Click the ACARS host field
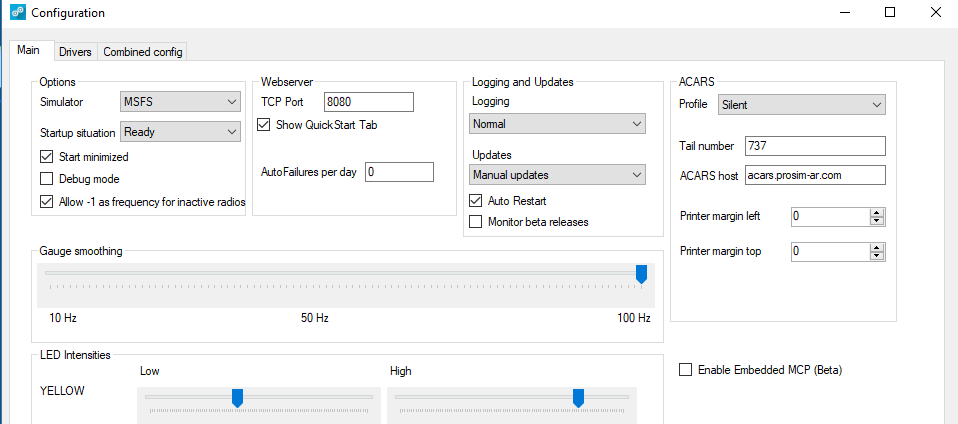 815,175
